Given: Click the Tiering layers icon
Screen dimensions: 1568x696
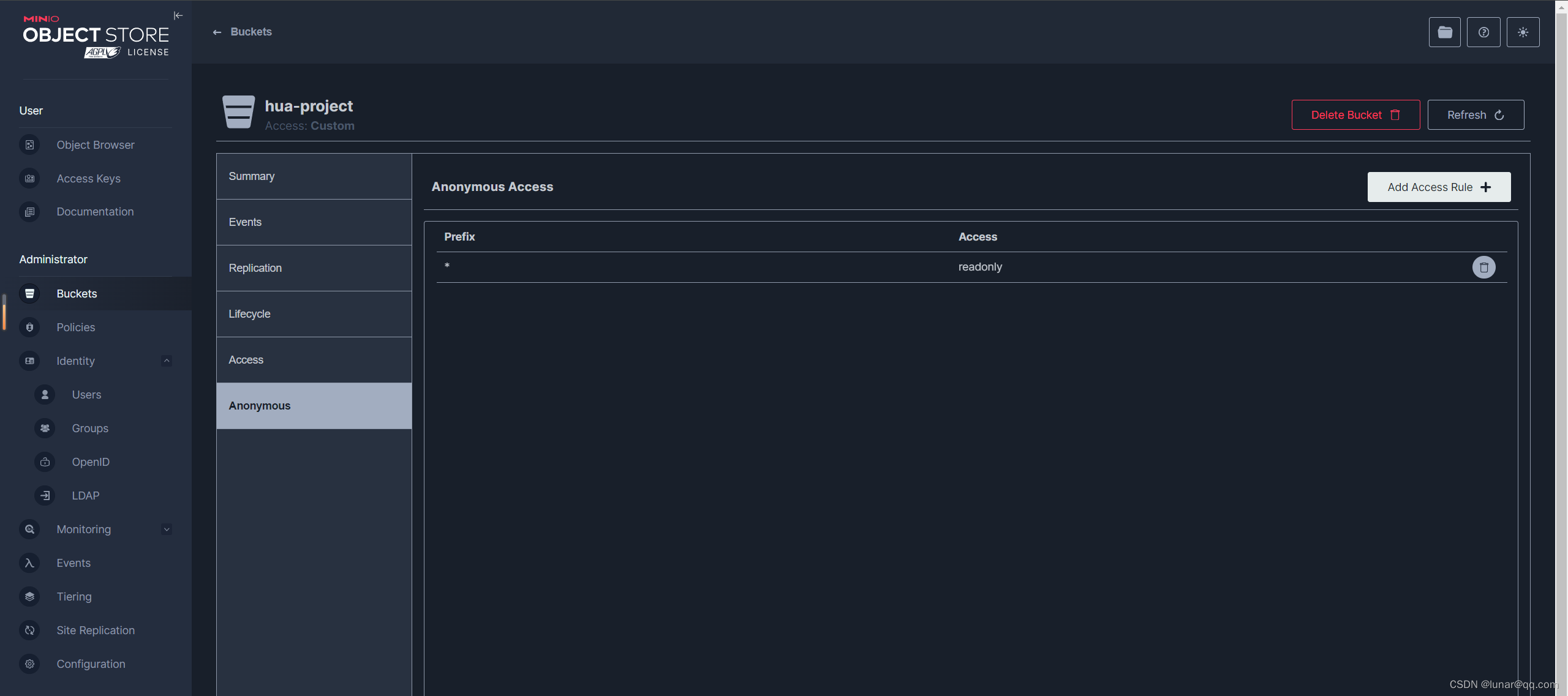Looking at the screenshot, I should (29, 597).
